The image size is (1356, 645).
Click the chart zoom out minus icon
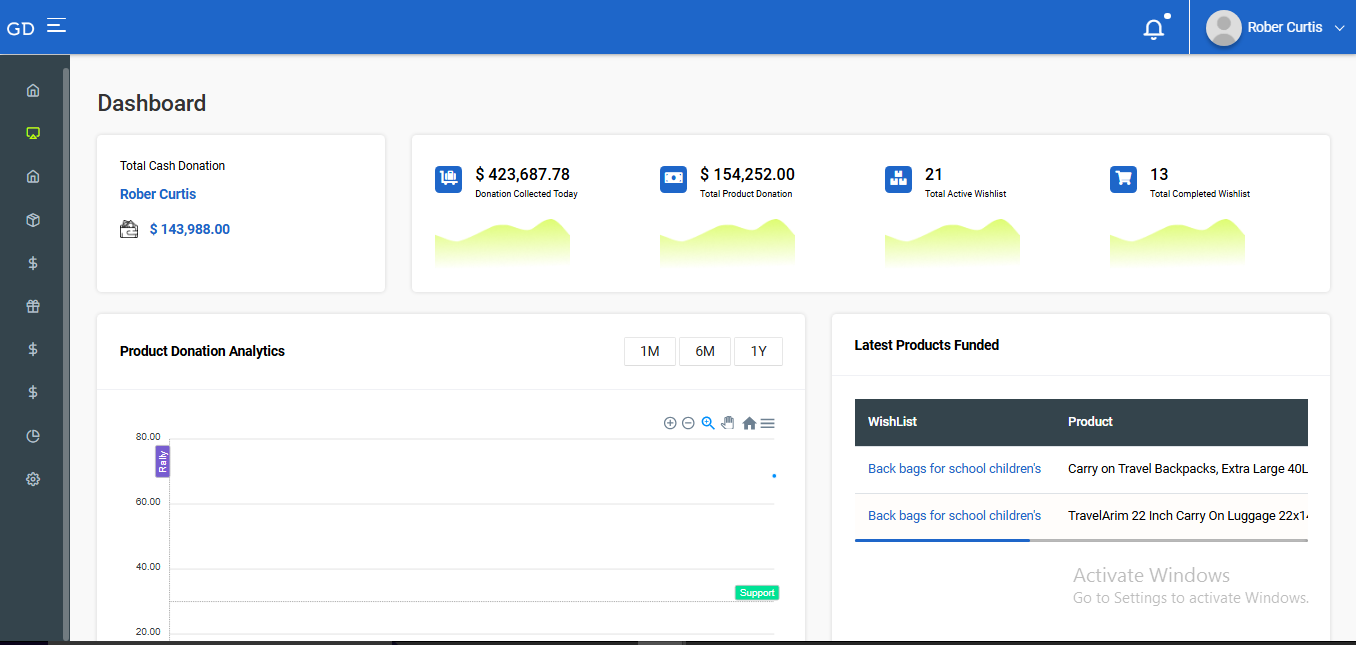click(688, 423)
